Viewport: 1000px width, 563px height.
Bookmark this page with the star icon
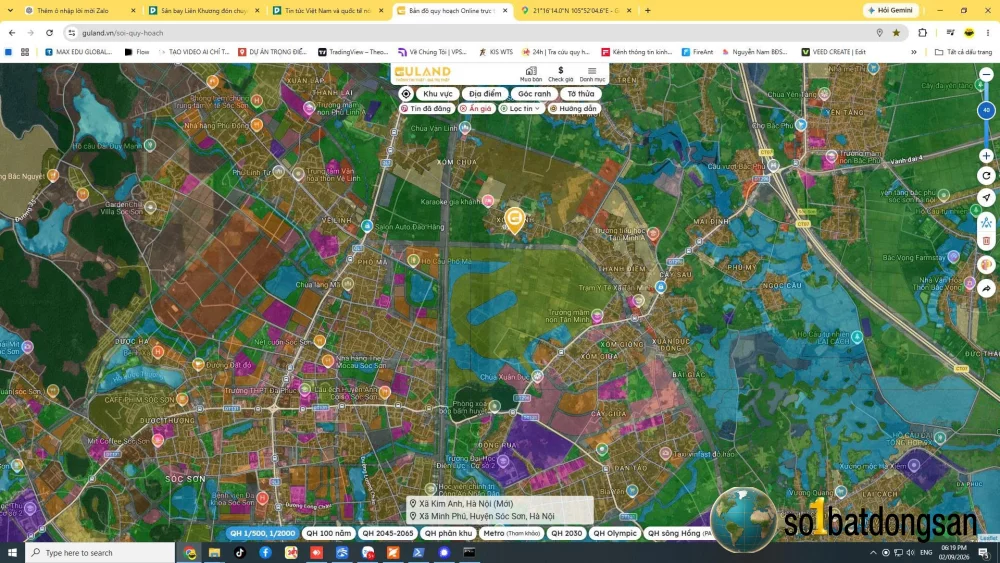(x=896, y=33)
